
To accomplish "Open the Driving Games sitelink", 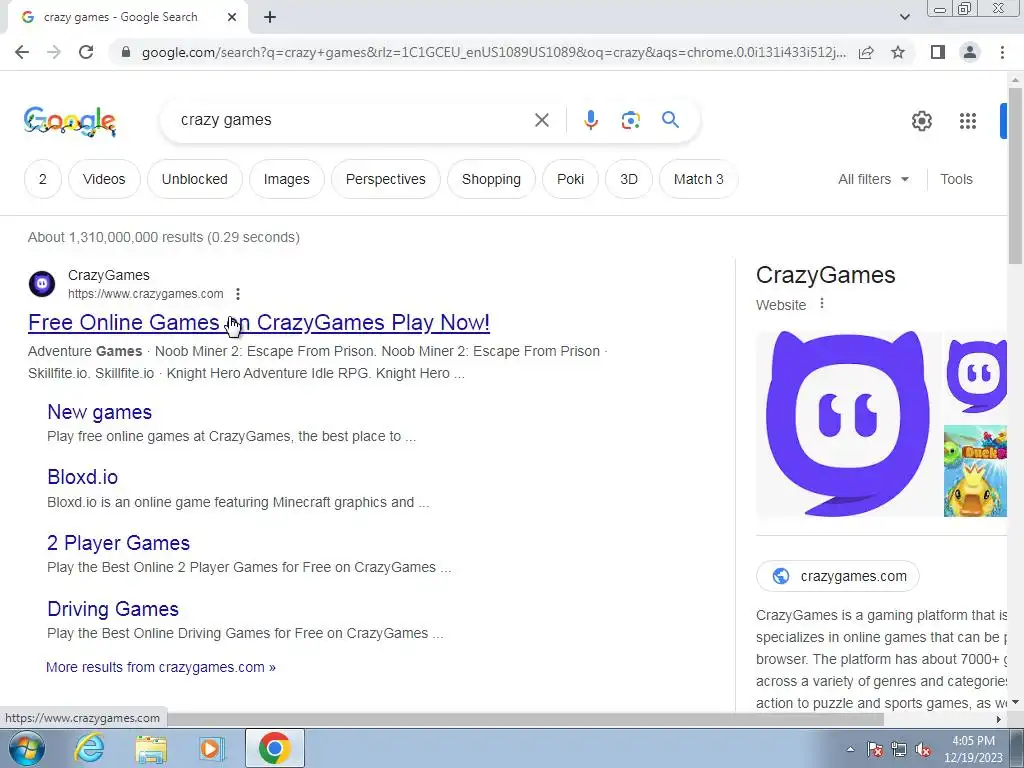I will pyautogui.click(x=112, y=609).
